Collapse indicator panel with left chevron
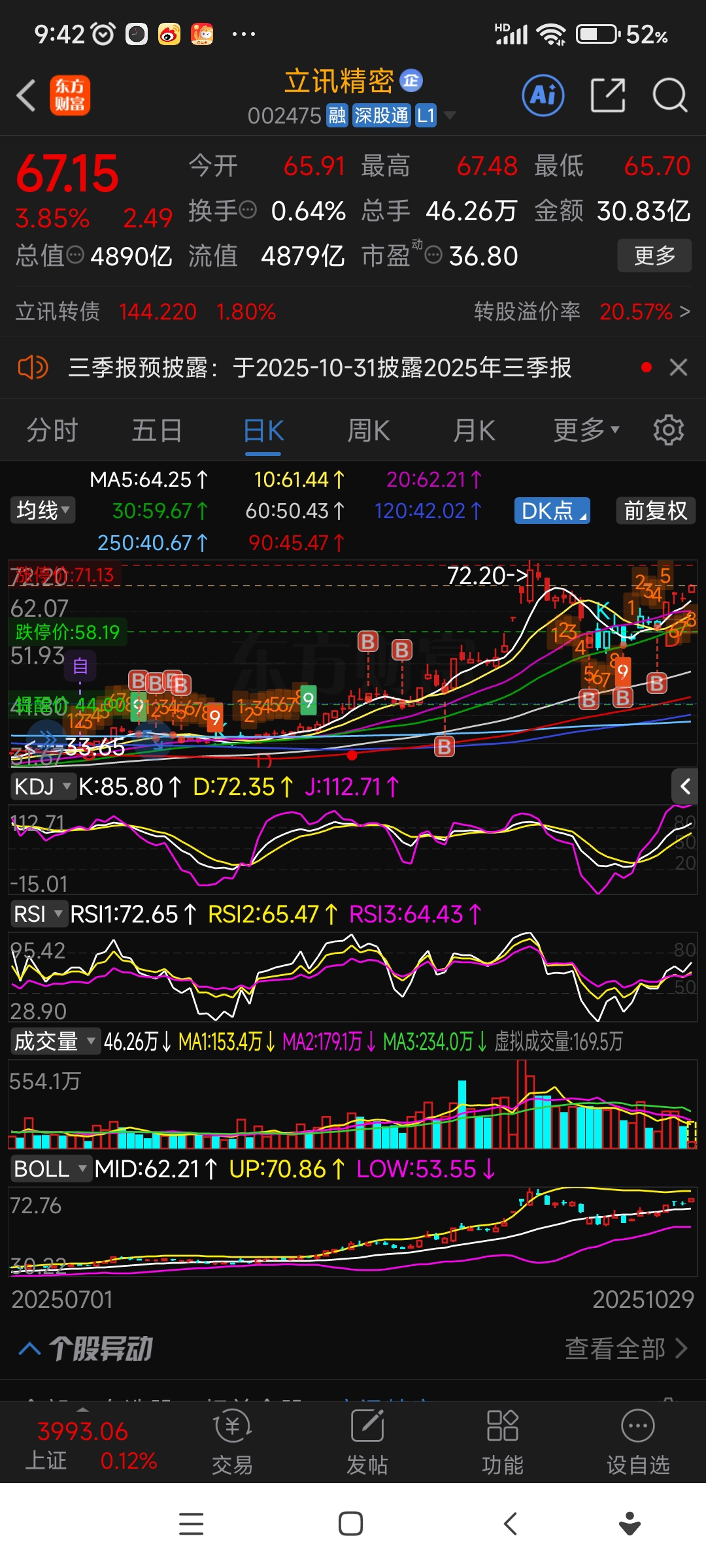Image resolution: width=706 pixels, height=1568 pixels. (685, 787)
